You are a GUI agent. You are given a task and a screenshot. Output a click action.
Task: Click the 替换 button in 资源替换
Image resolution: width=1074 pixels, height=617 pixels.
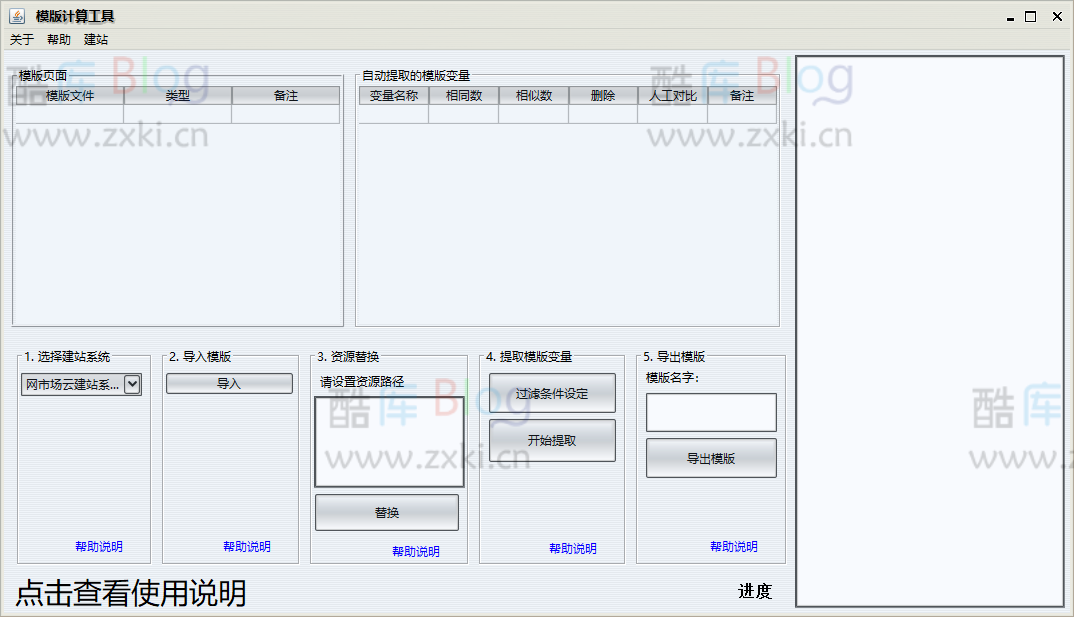pyautogui.click(x=387, y=511)
